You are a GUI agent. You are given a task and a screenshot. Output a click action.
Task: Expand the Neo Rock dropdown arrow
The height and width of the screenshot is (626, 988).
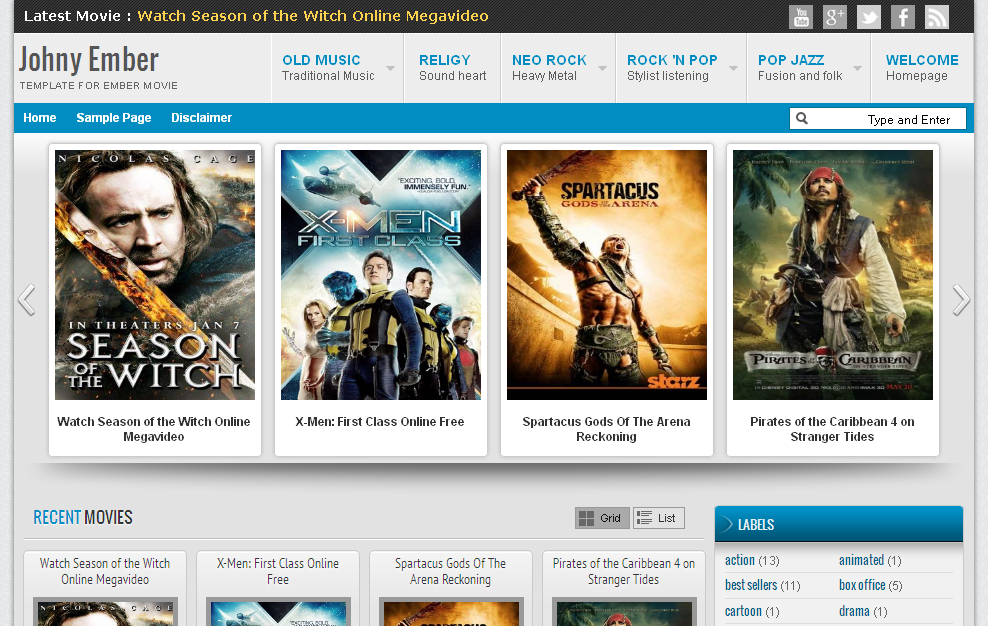pyautogui.click(x=602, y=68)
